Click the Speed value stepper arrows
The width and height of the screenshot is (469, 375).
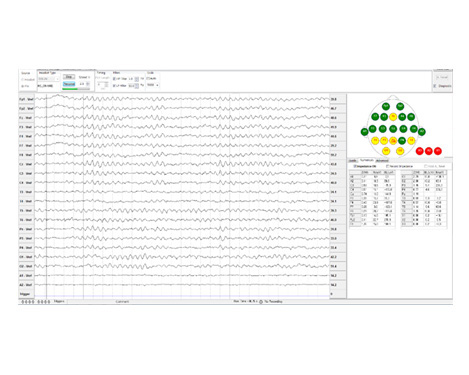point(88,84)
